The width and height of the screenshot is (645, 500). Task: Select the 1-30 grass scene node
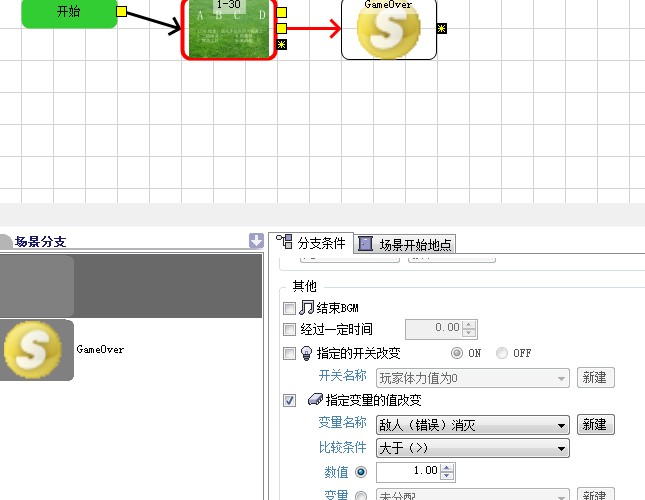(x=229, y=29)
